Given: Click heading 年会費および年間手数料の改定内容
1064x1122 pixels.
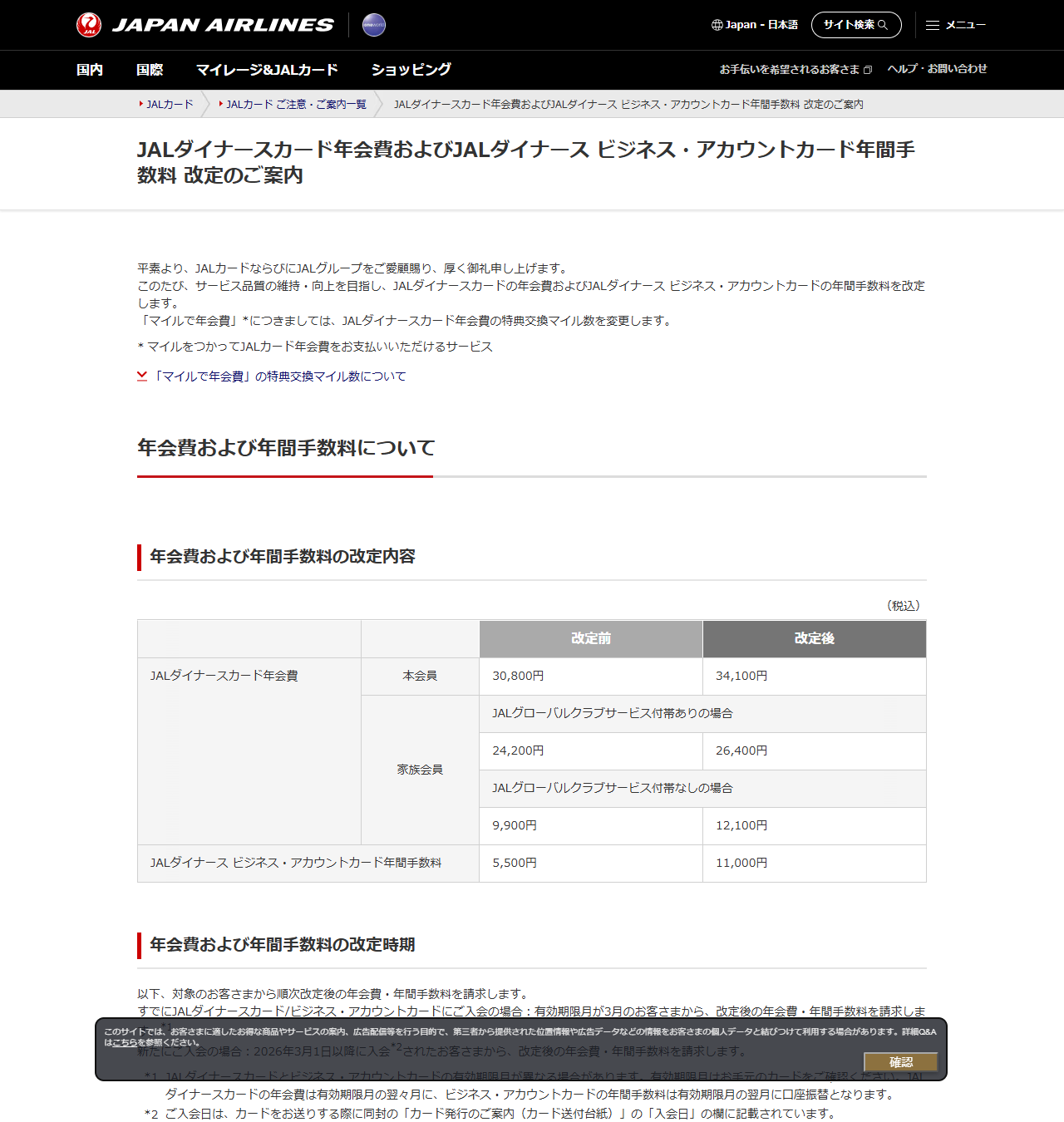Looking at the screenshot, I should tap(283, 557).
